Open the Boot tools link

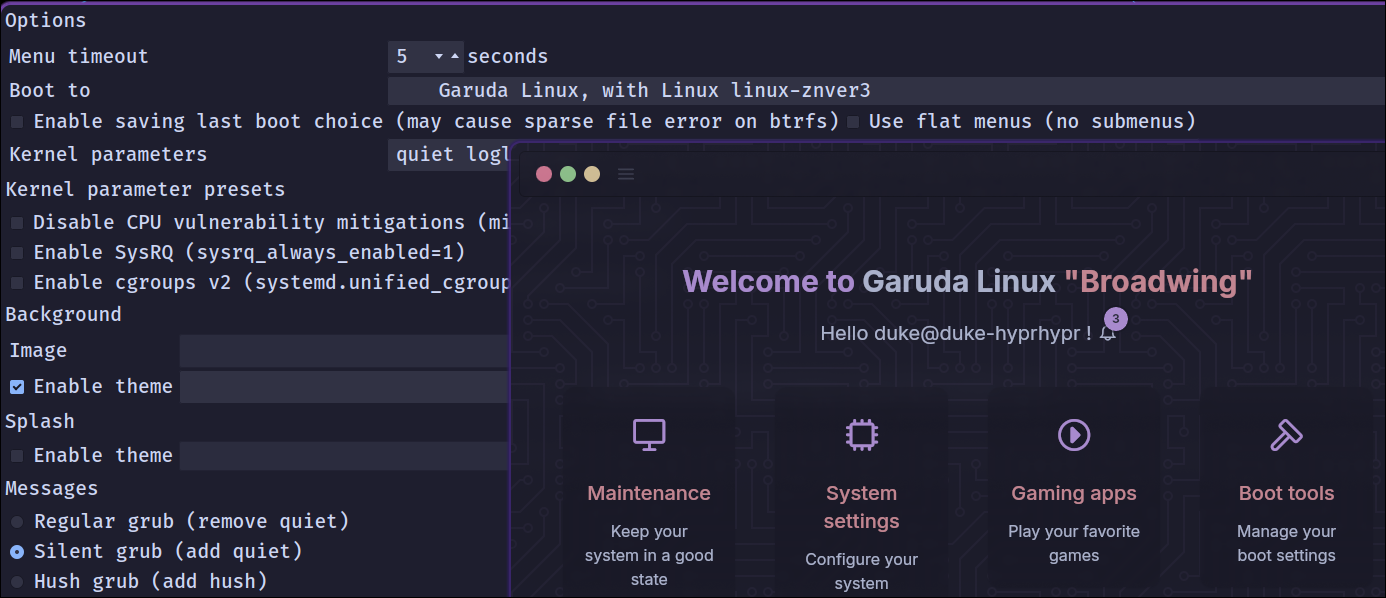[x=1286, y=493]
